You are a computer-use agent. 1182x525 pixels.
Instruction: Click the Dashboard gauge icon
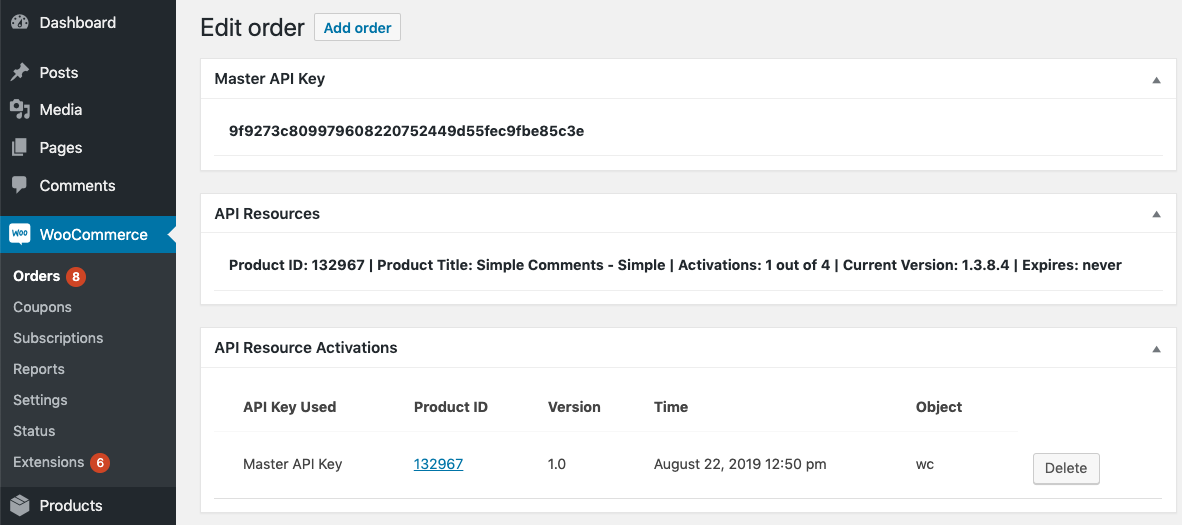point(19,22)
